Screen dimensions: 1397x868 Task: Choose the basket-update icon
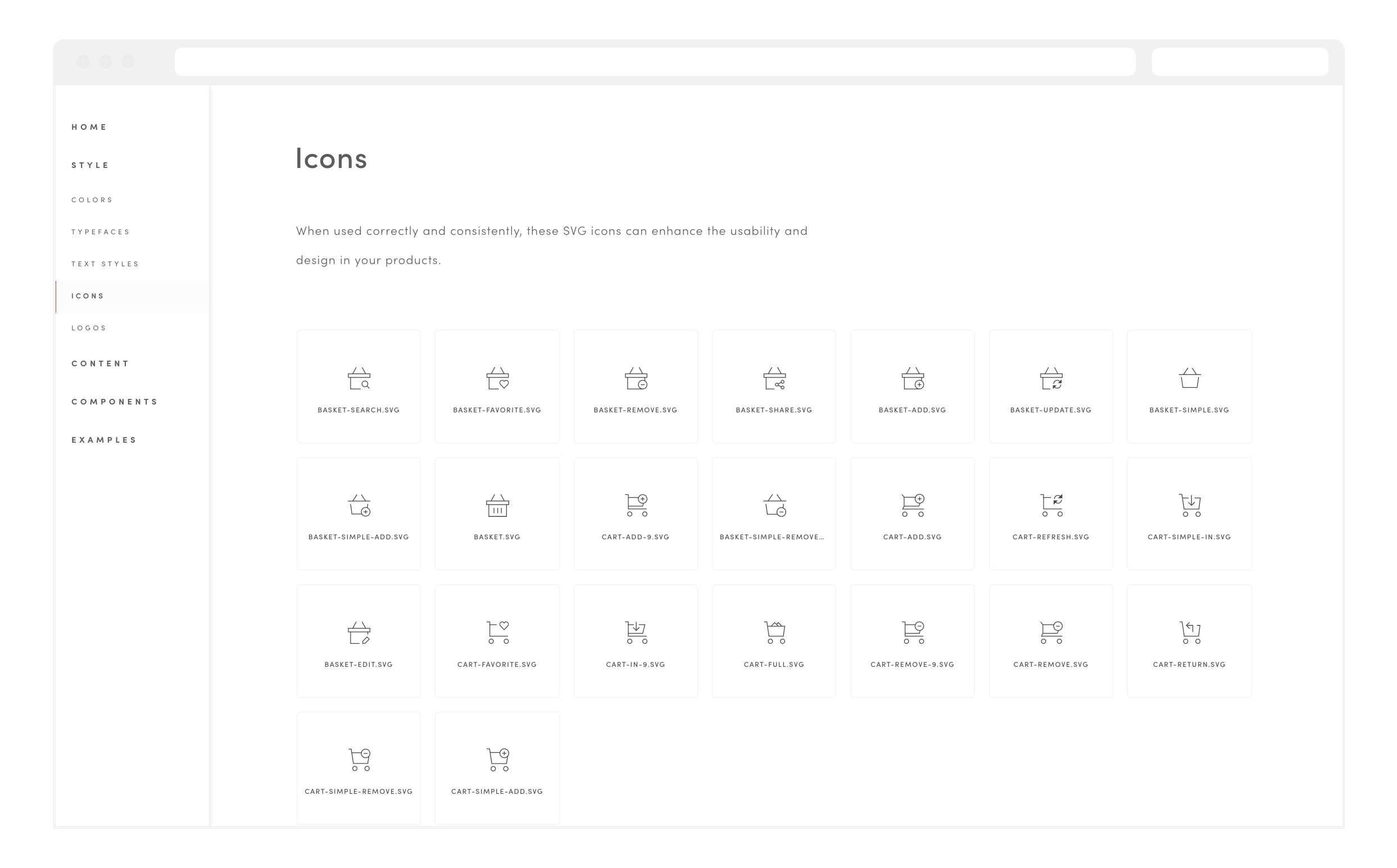(x=1051, y=379)
